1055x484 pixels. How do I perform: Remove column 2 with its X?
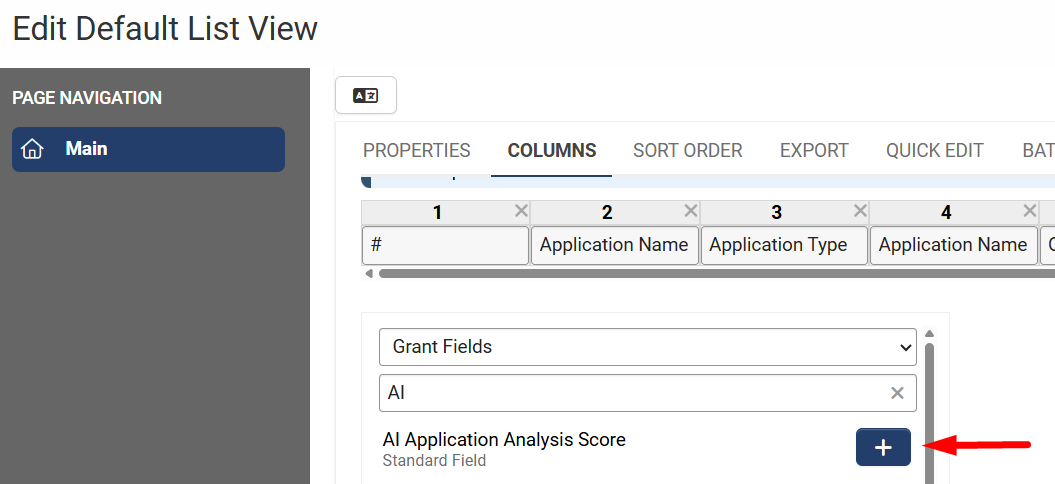click(x=690, y=211)
